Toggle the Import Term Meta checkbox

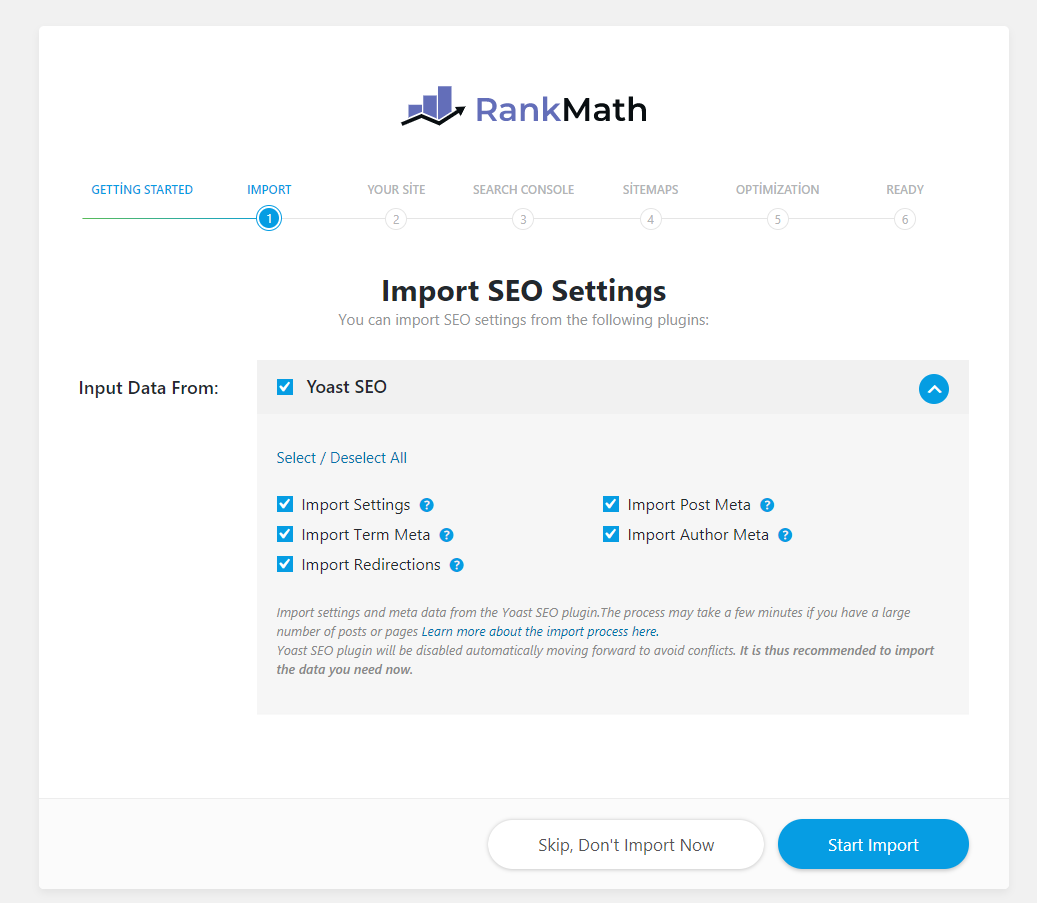[285, 534]
